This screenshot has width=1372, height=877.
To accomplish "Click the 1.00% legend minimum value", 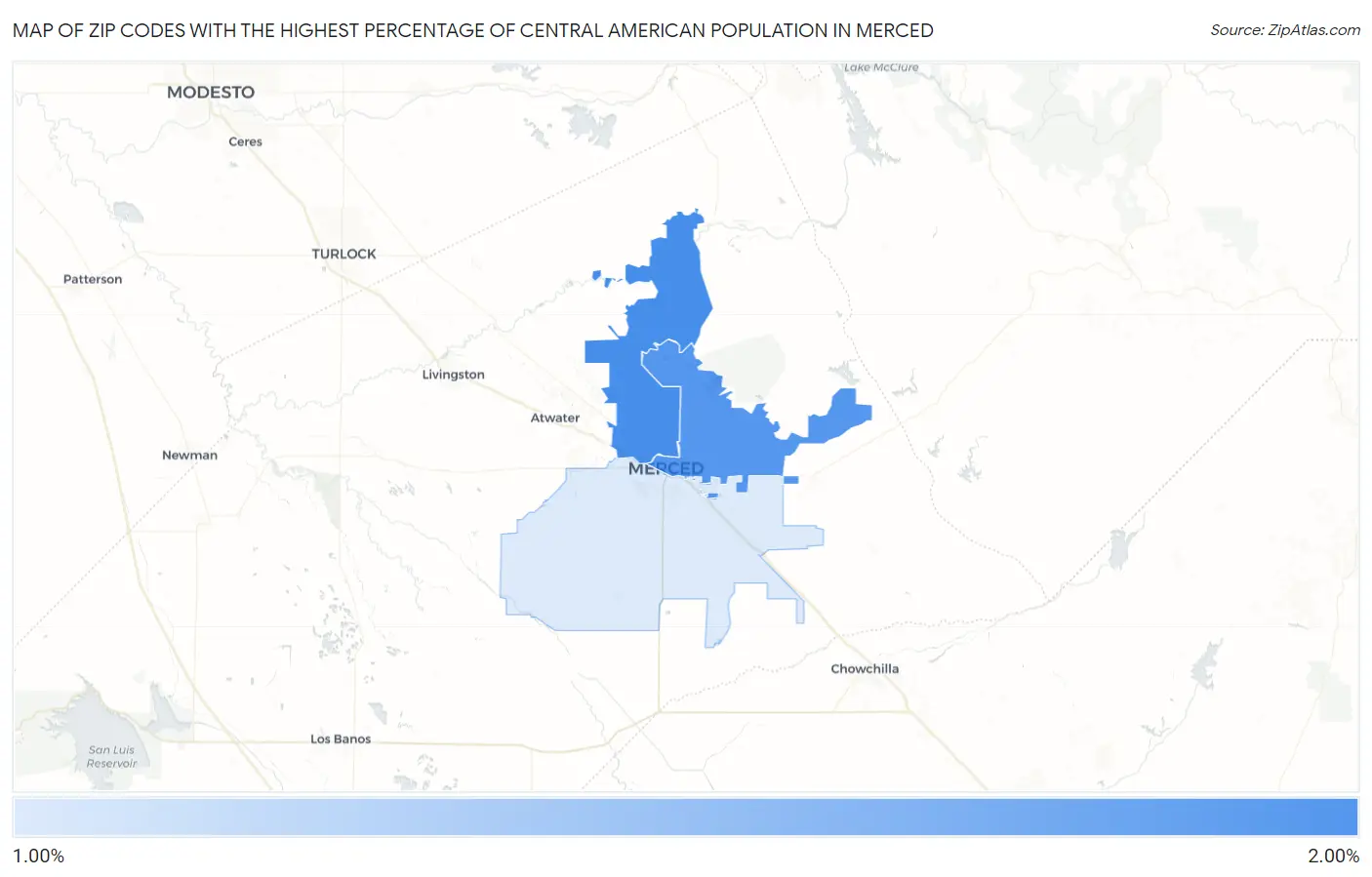I will (x=39, y=856).
